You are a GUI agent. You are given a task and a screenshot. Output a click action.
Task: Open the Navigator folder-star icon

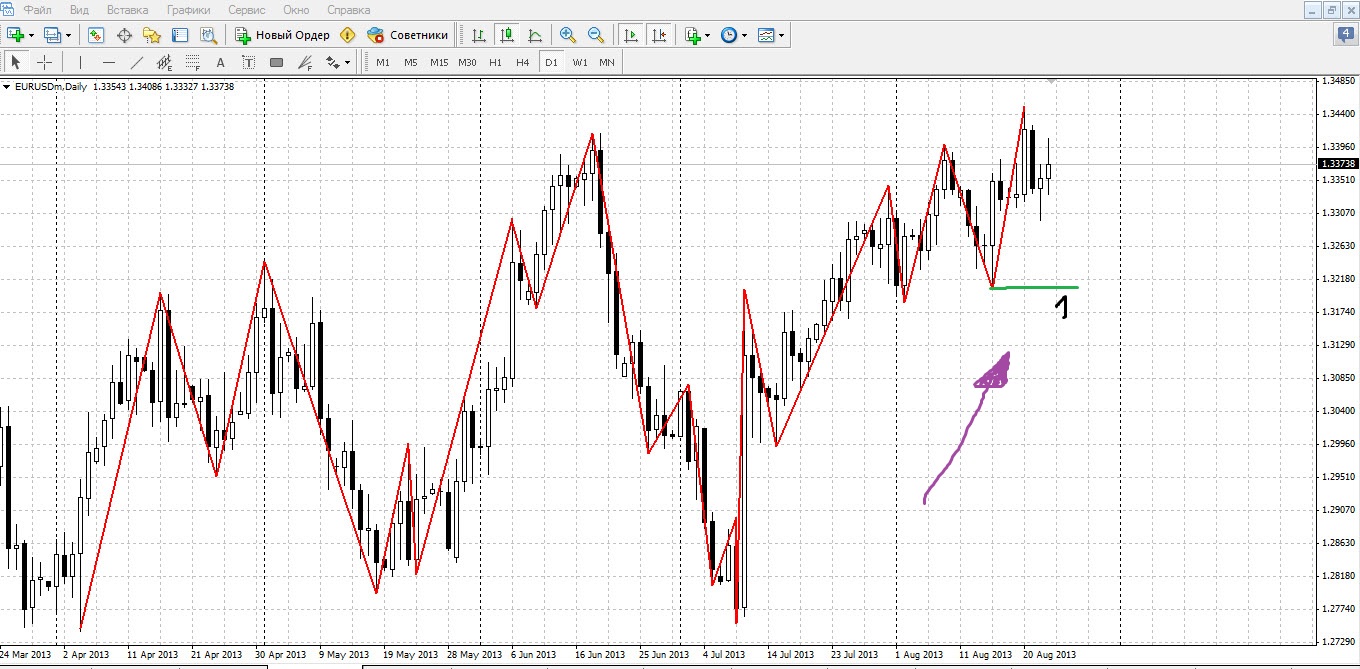152,35
